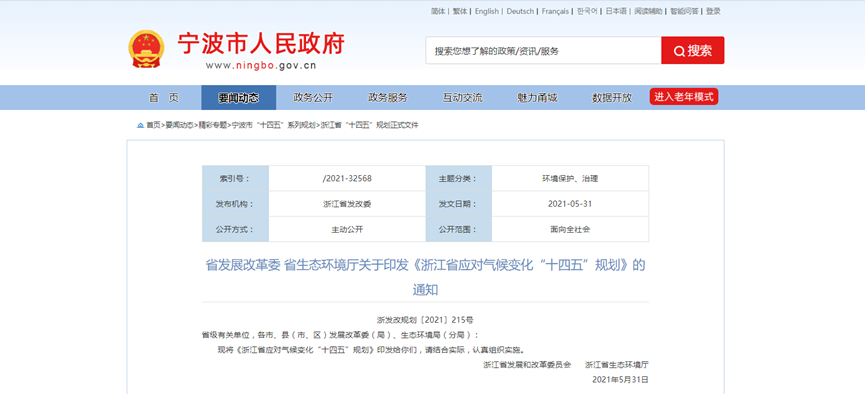Click the 发文日期 label cell
This screenshot has width=865, height=394.
tap(458, 204)
